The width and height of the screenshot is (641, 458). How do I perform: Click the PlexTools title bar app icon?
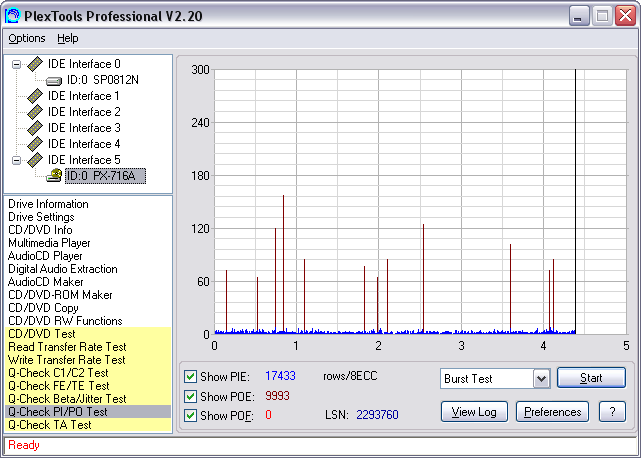[12, 16]
